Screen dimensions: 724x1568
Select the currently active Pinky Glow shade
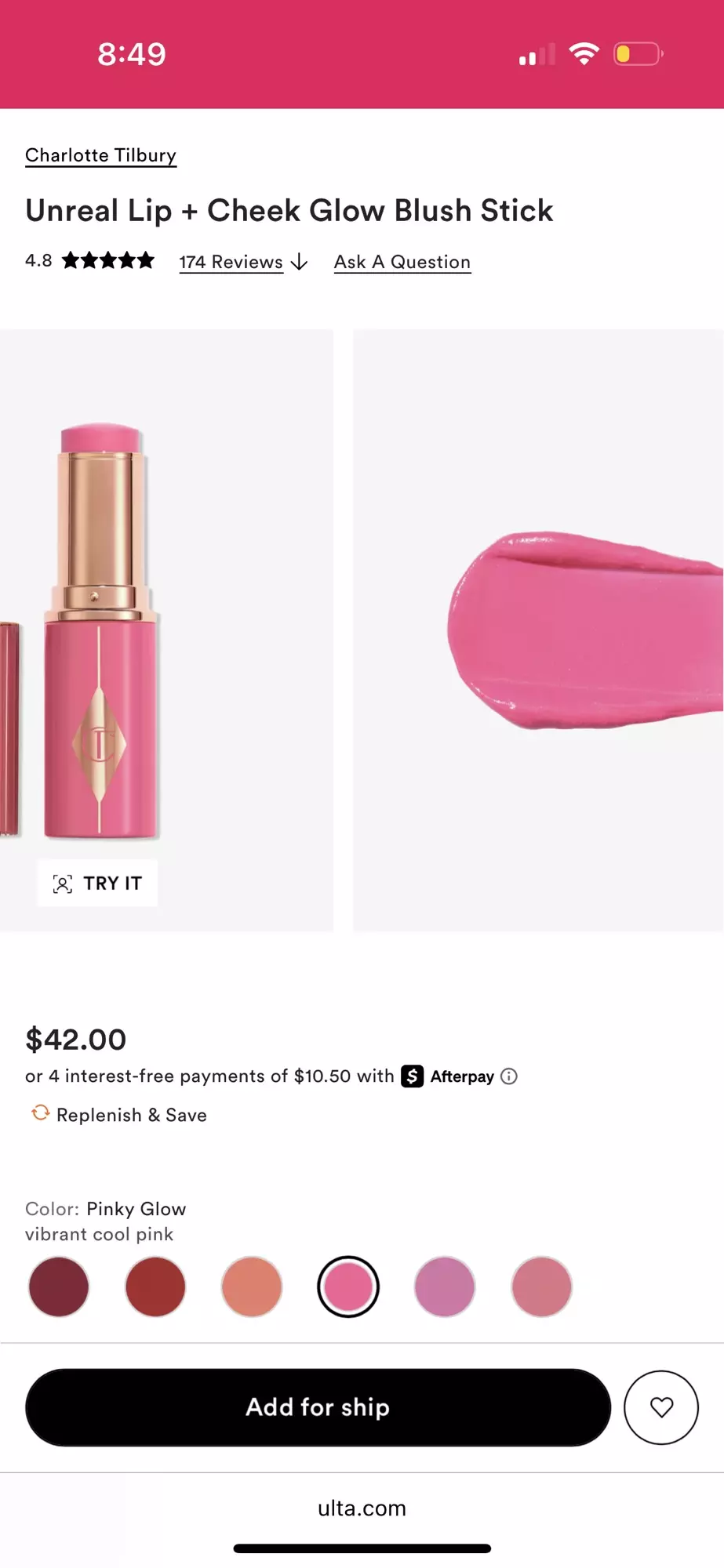[348, 1286]
